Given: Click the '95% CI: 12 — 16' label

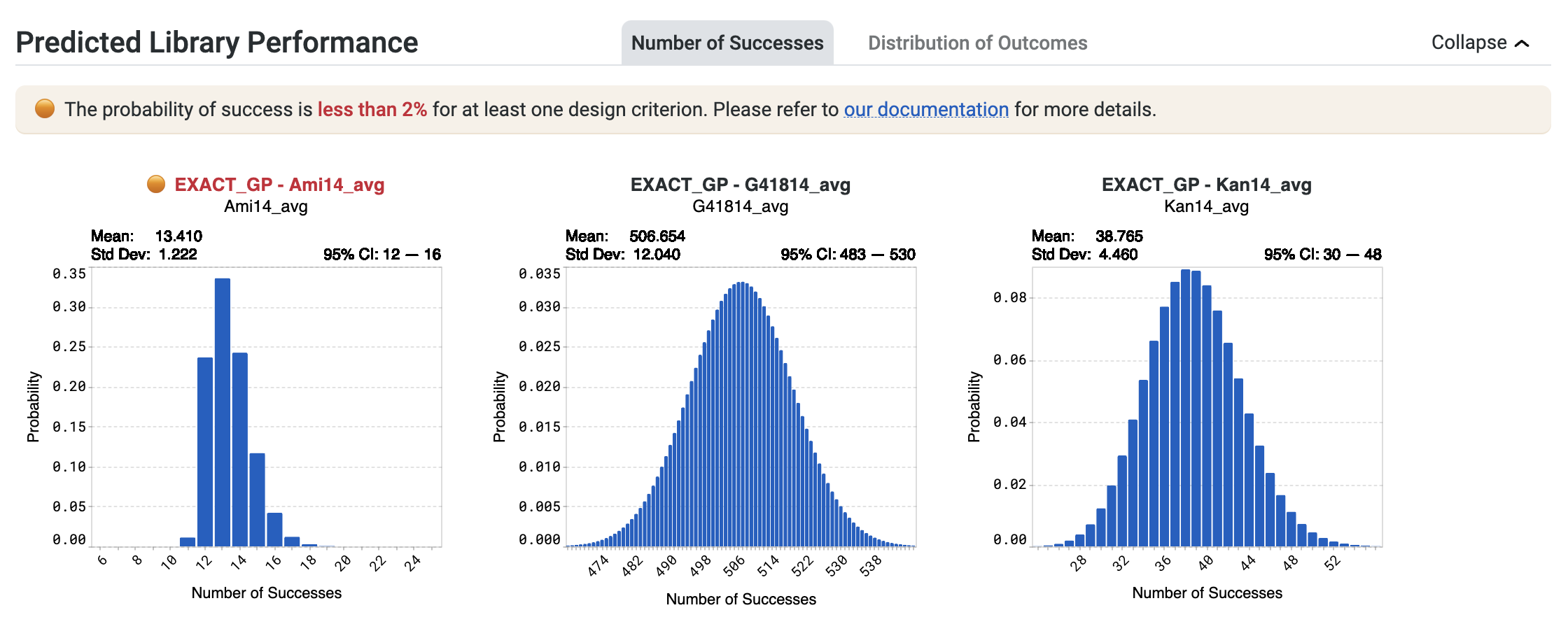Looking at the screenshot, I should [x=382, y=255].
